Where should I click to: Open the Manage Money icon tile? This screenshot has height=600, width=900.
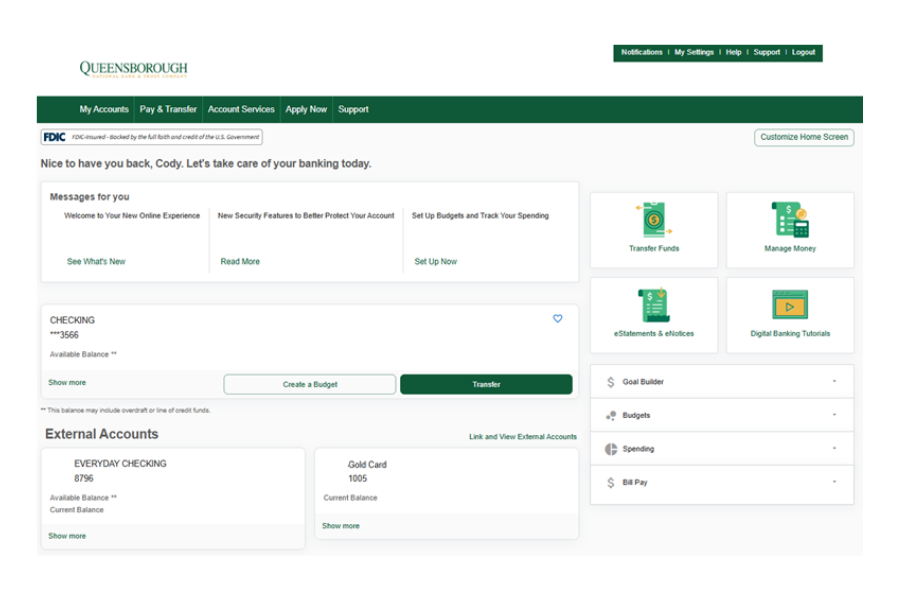pyautogui.click(x=790, y=219)
